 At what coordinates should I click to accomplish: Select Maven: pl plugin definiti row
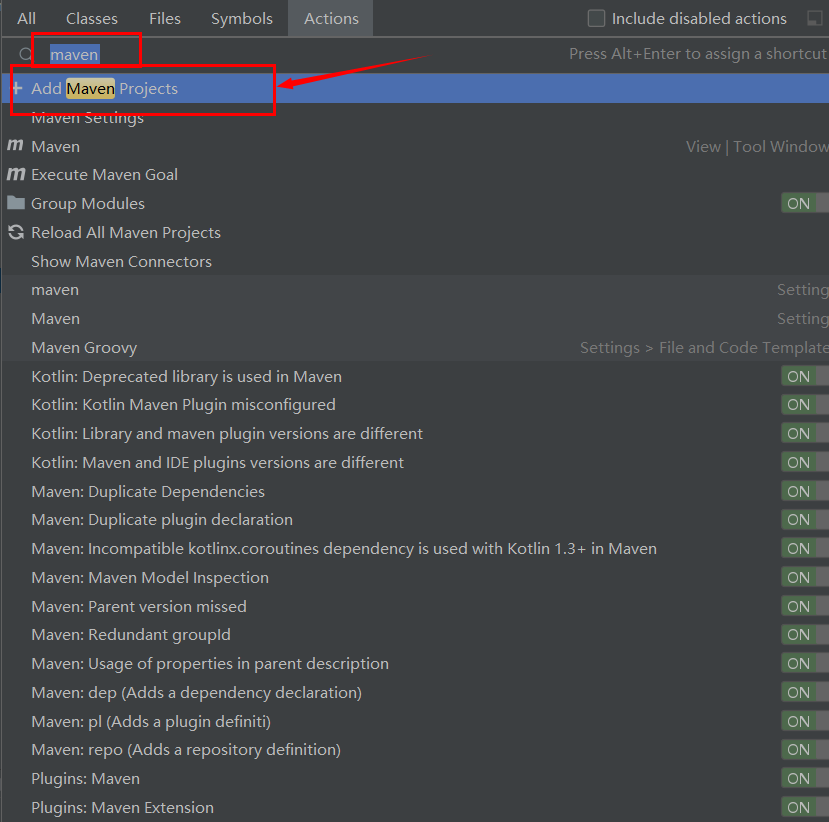415,722
